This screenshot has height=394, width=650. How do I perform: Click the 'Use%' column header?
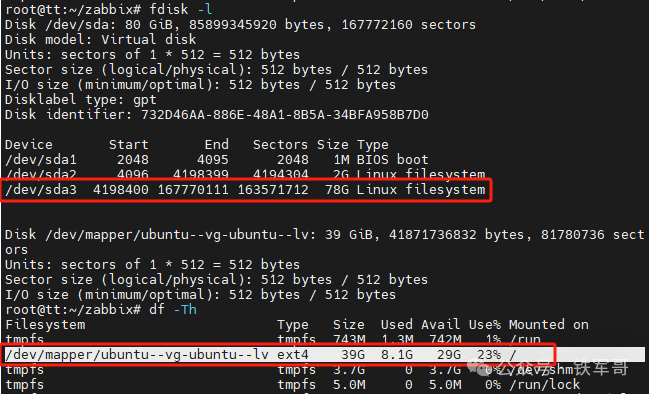[485, 324]
